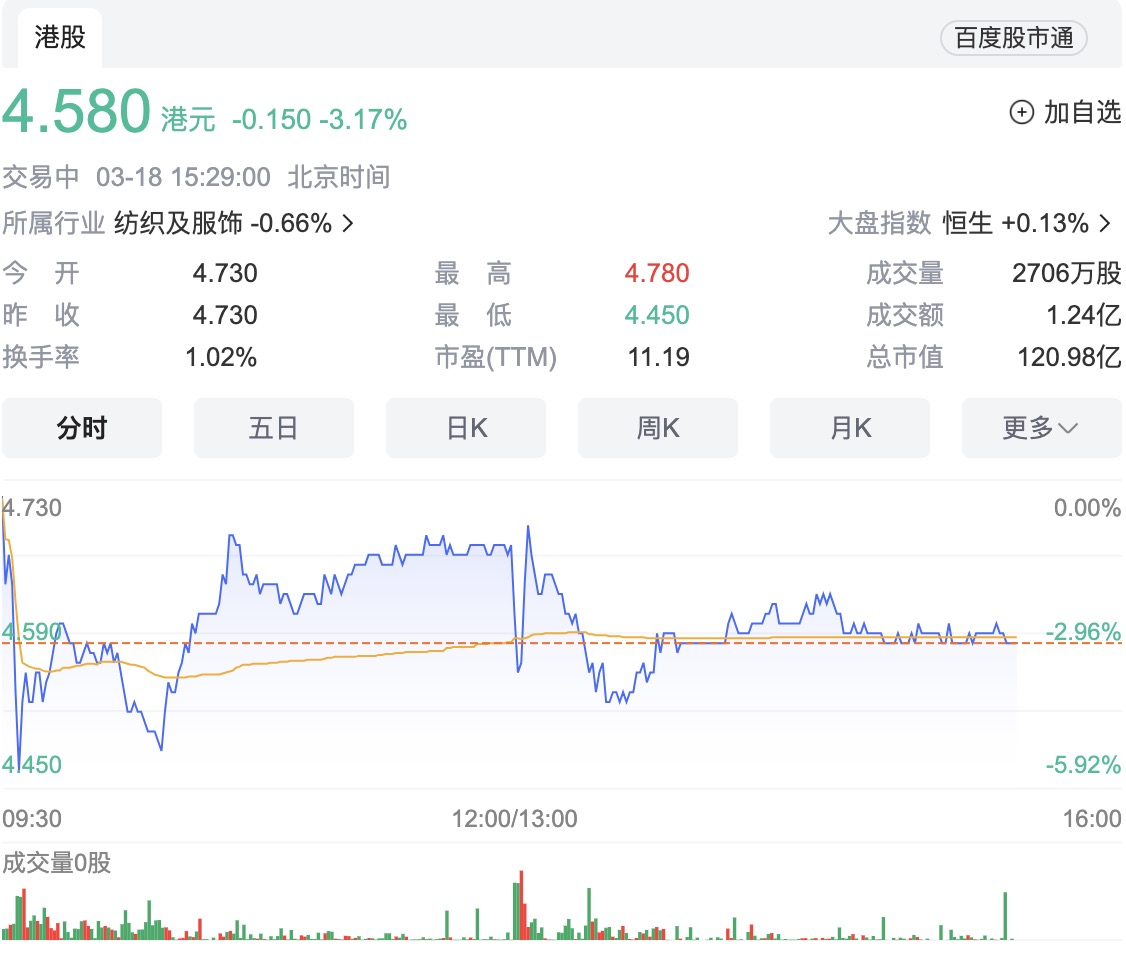Click the 加自选 text label
1126x964 pixels.
point(1082,112)
